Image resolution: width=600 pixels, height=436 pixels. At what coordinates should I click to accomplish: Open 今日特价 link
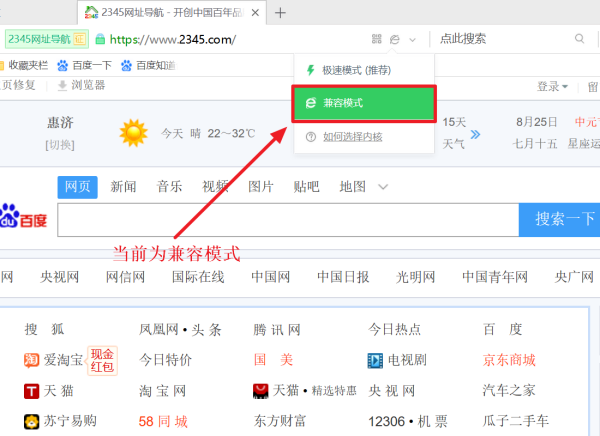point(165,360)
